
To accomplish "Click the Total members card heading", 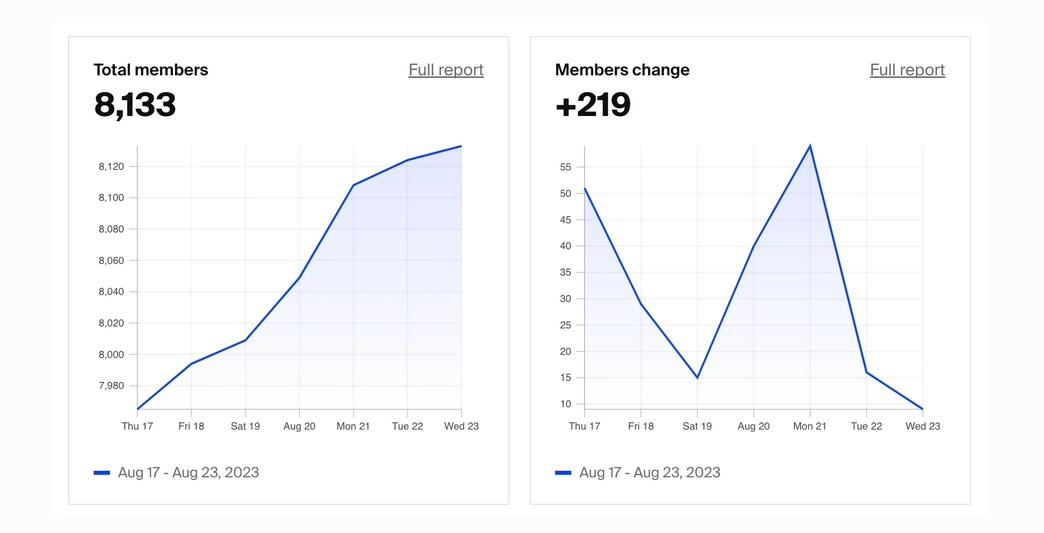I will click(151, 70).
